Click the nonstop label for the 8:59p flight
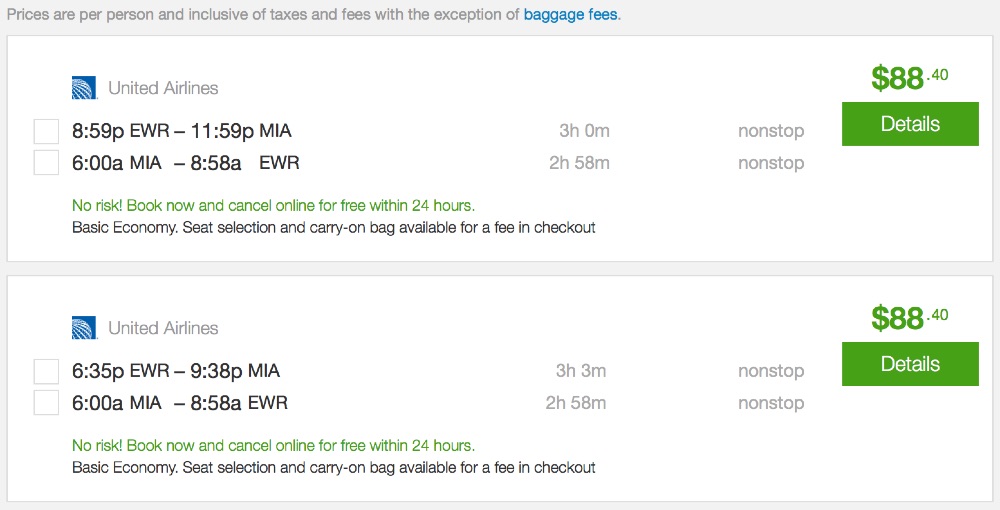Viewport: 1000px width, 510px height. pyautogui.click(x=770, y=131)
